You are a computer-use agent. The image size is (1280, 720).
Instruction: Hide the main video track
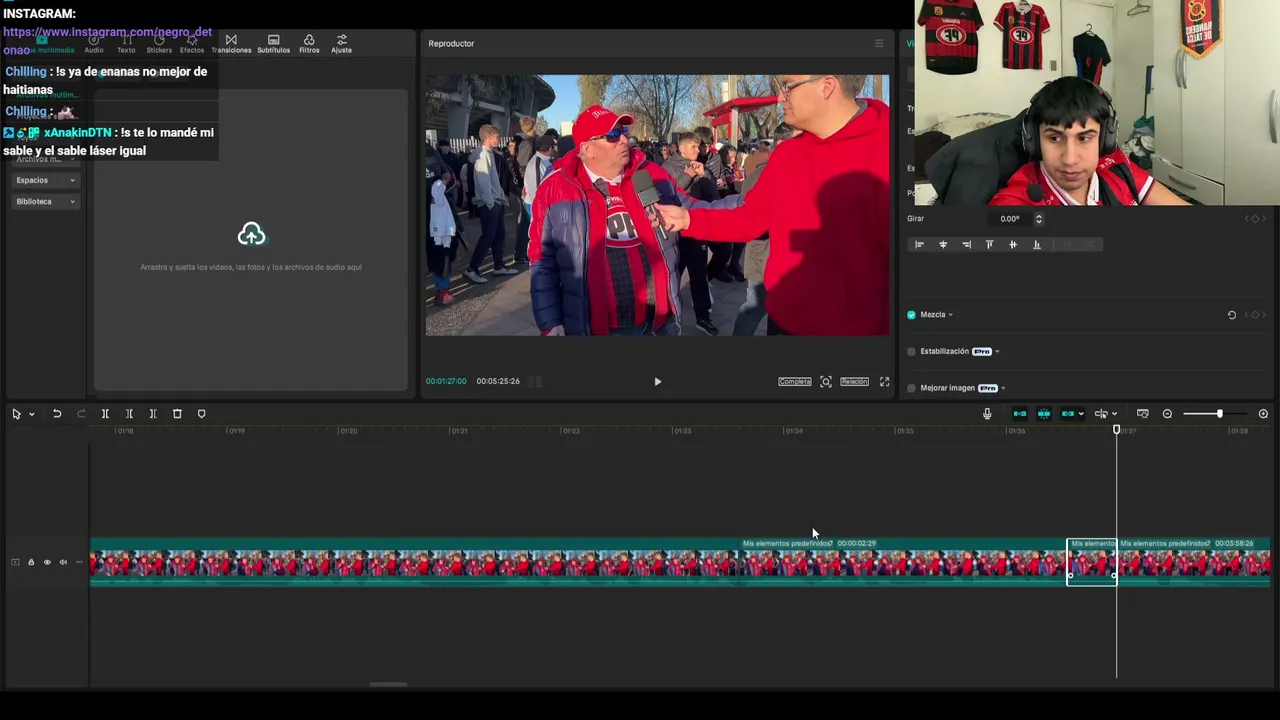click(47, 562)
